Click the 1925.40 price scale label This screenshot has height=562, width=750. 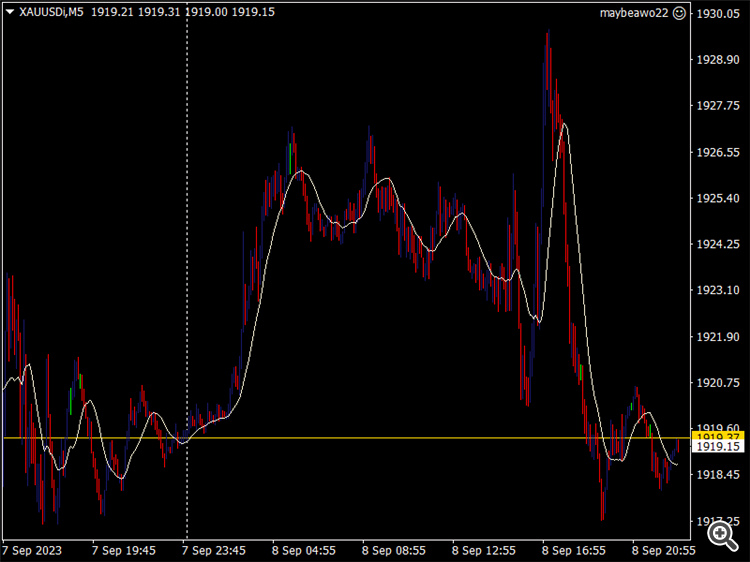[x=717, y=198]
